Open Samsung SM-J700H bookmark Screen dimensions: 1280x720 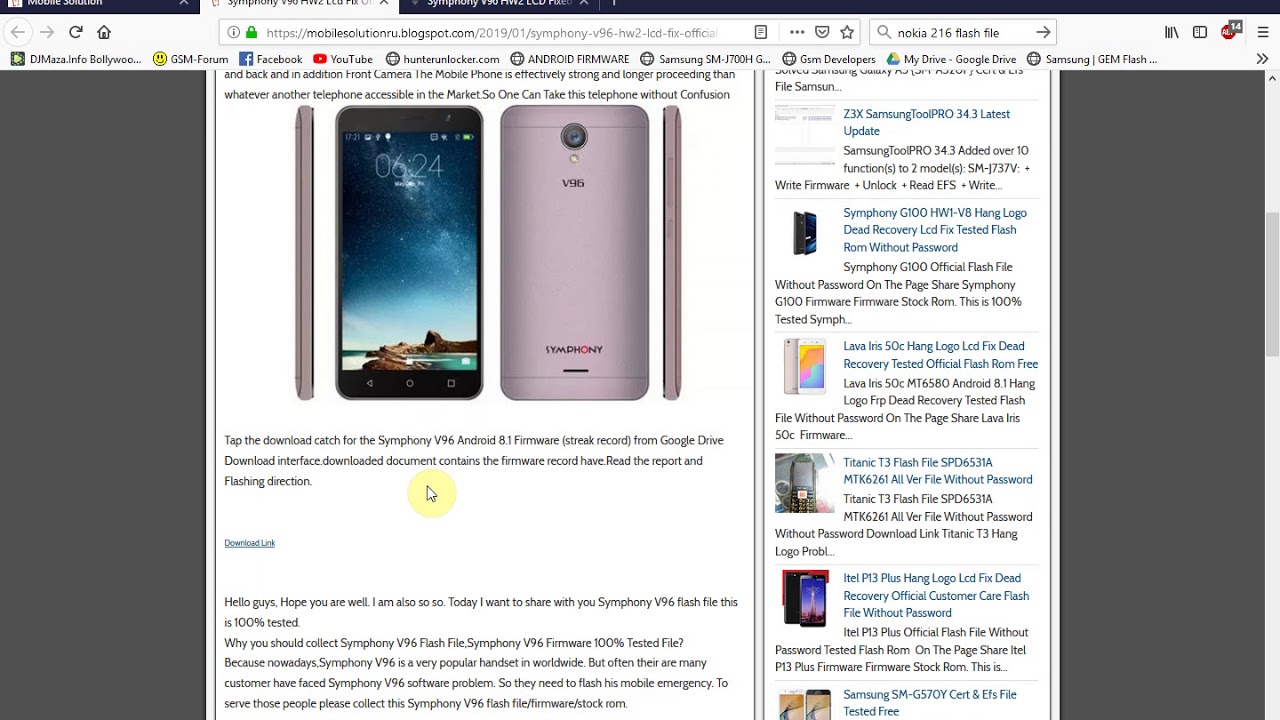pos(706,59)
